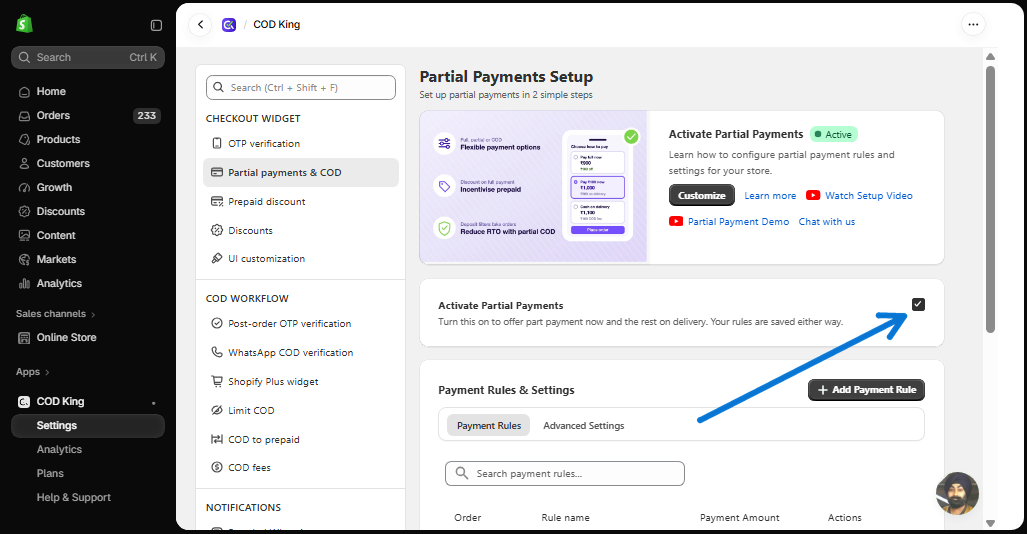1027x534 pixels.
Task: Click the UI customization brush icon
Action: (x=217, y=259)
